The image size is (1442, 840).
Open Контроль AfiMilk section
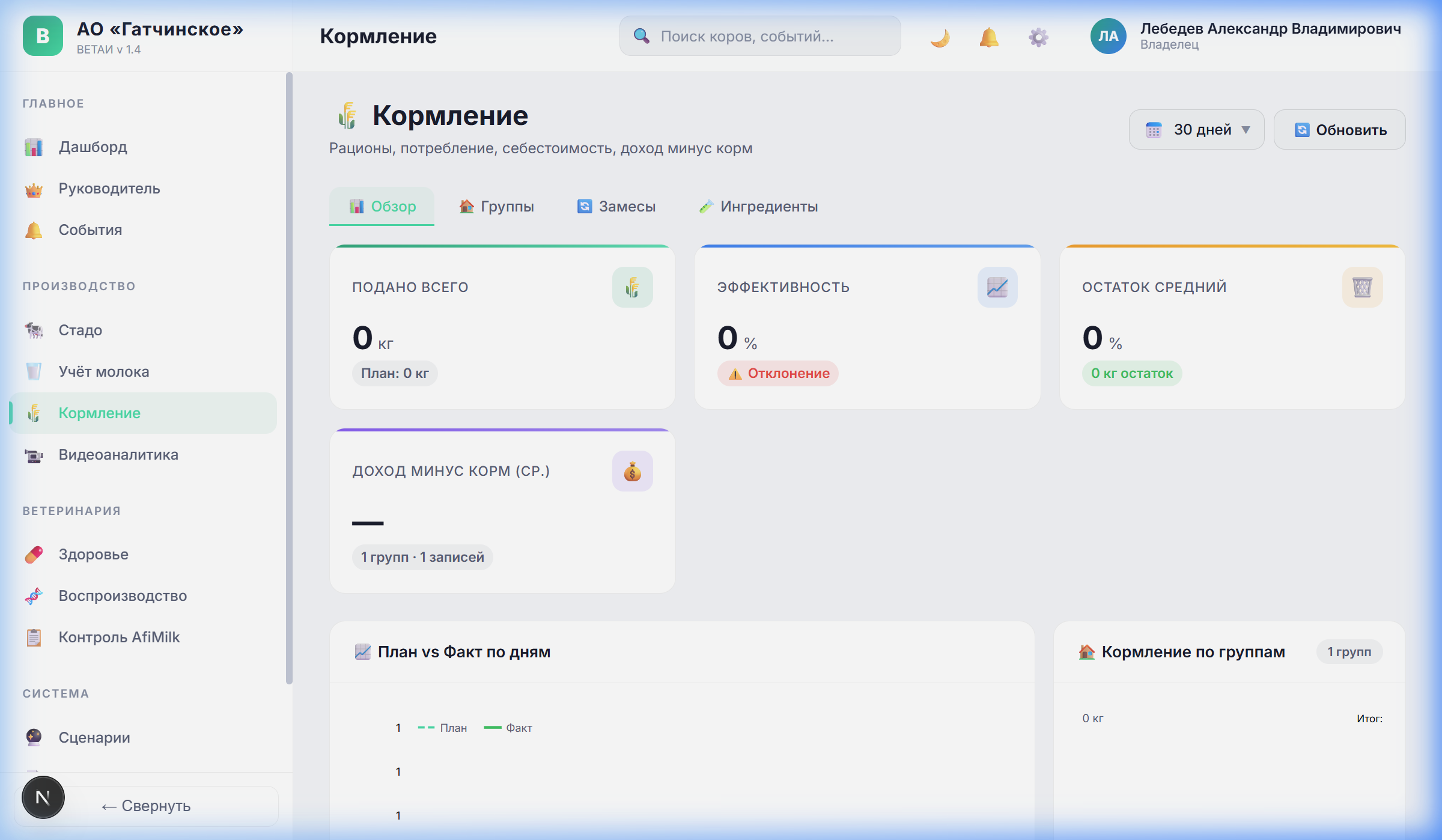119,637
